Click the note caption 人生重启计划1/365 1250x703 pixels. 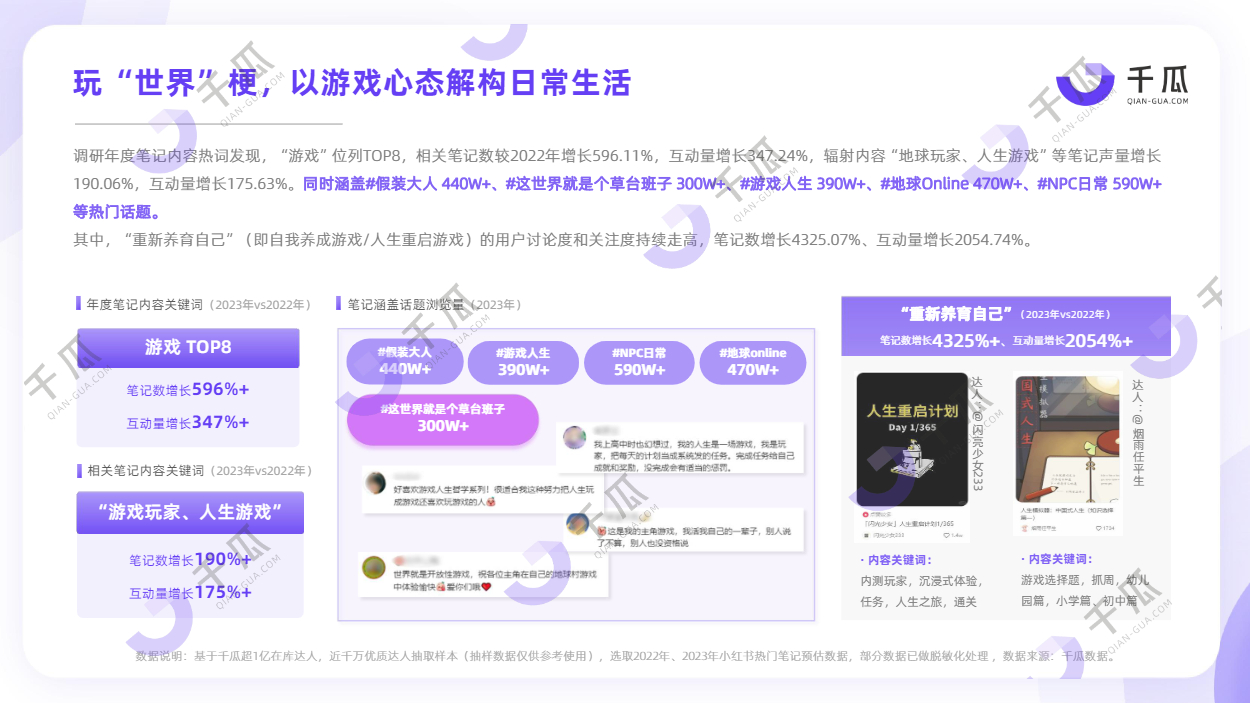click(909, 523)
